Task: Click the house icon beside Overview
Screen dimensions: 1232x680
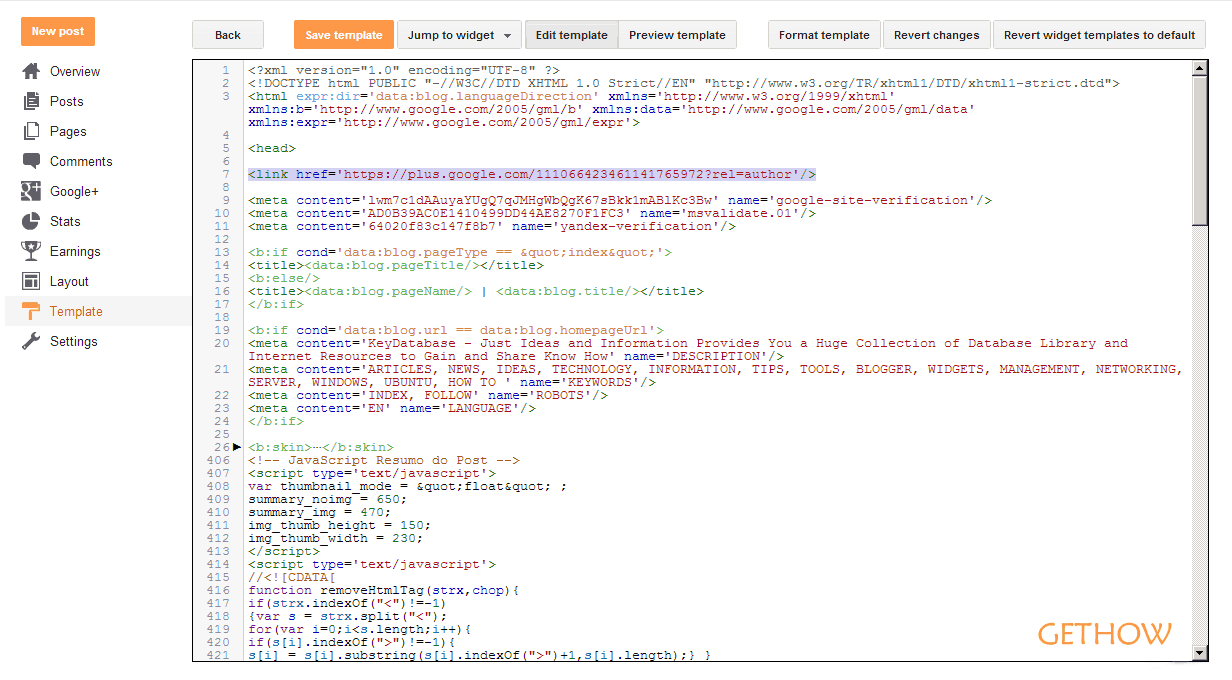Action: click(31, 71)
